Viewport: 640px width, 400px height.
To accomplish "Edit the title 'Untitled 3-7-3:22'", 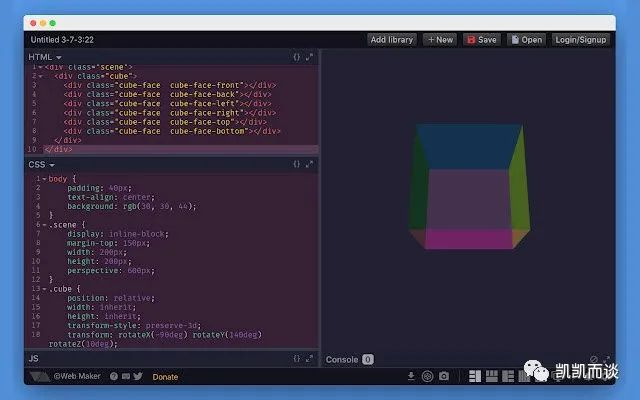I will tap(62, 40).
